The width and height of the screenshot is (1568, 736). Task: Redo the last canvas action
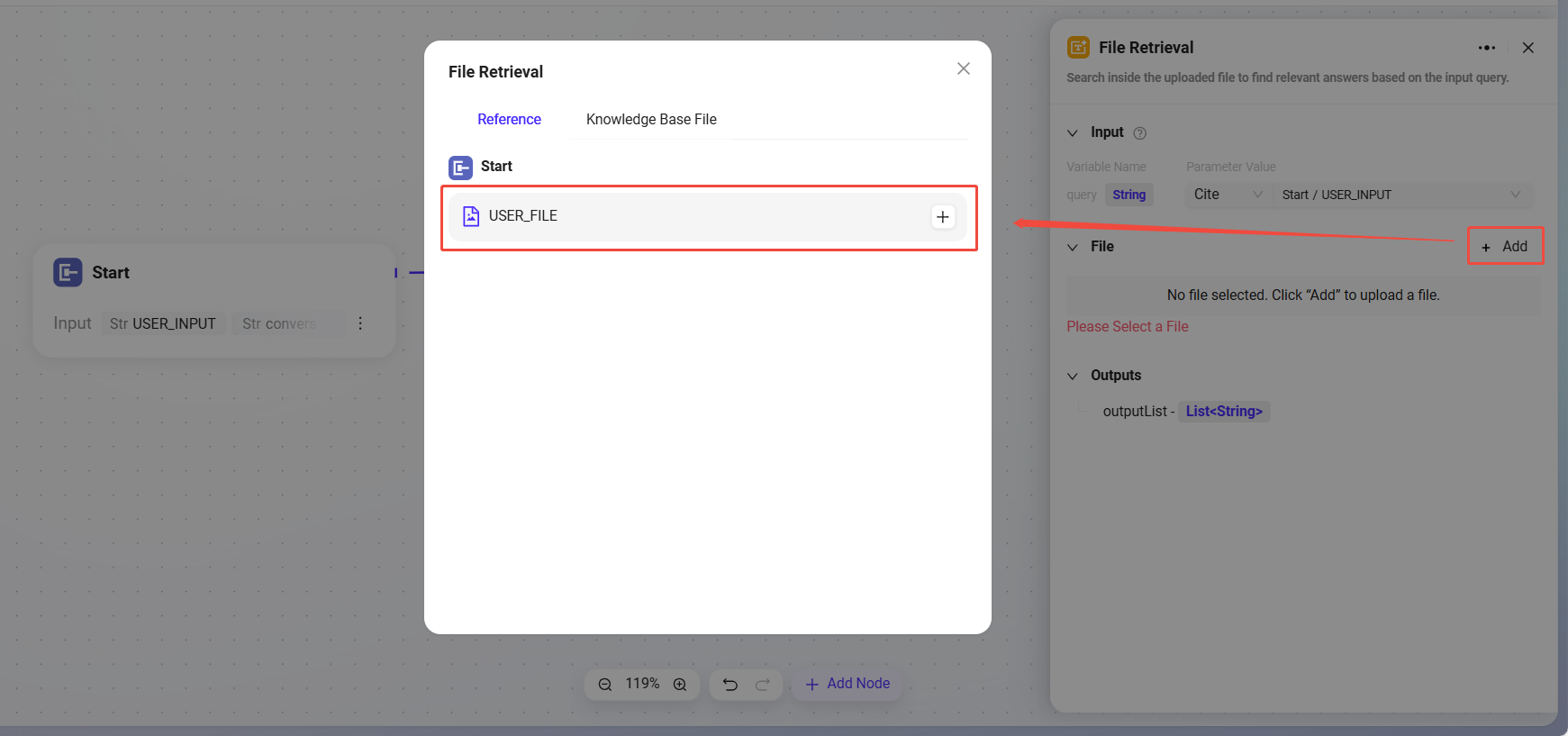[763, 685]
